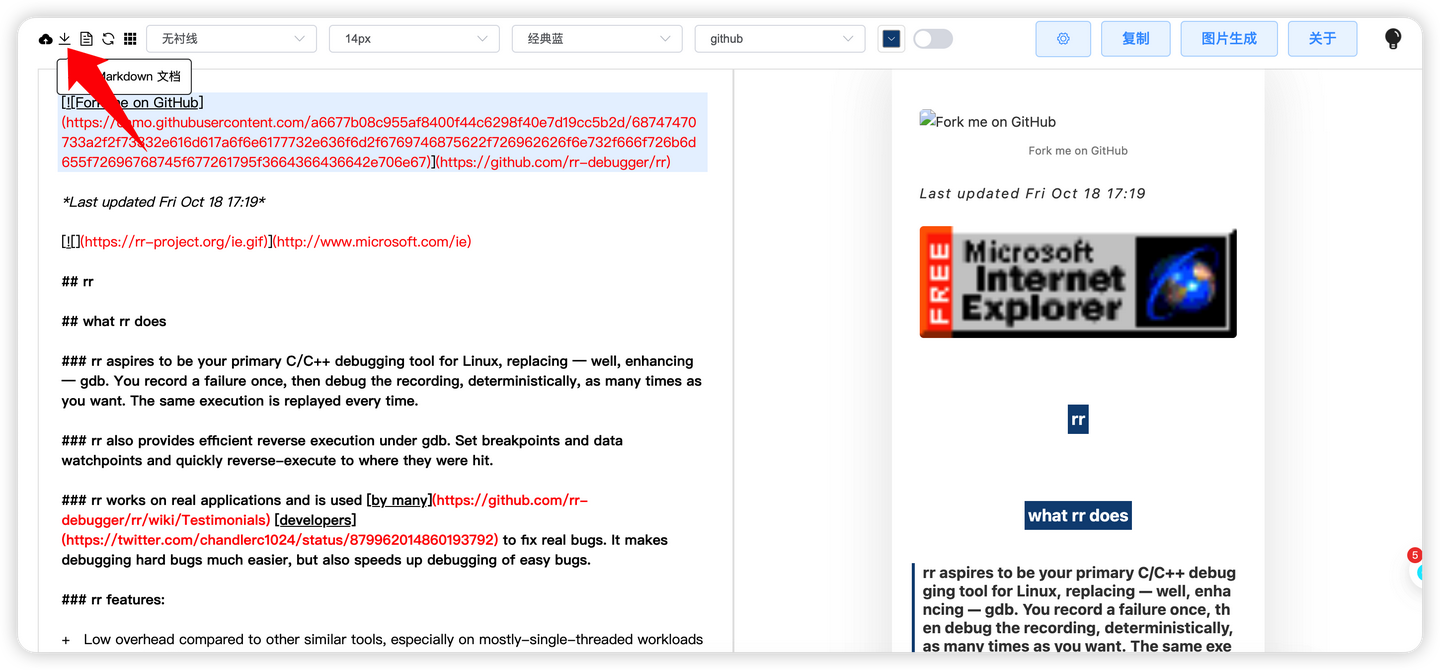1440x670 pixels.
Task: Open the grid layout icon in the toolbar
Action: tap(130, 39)
